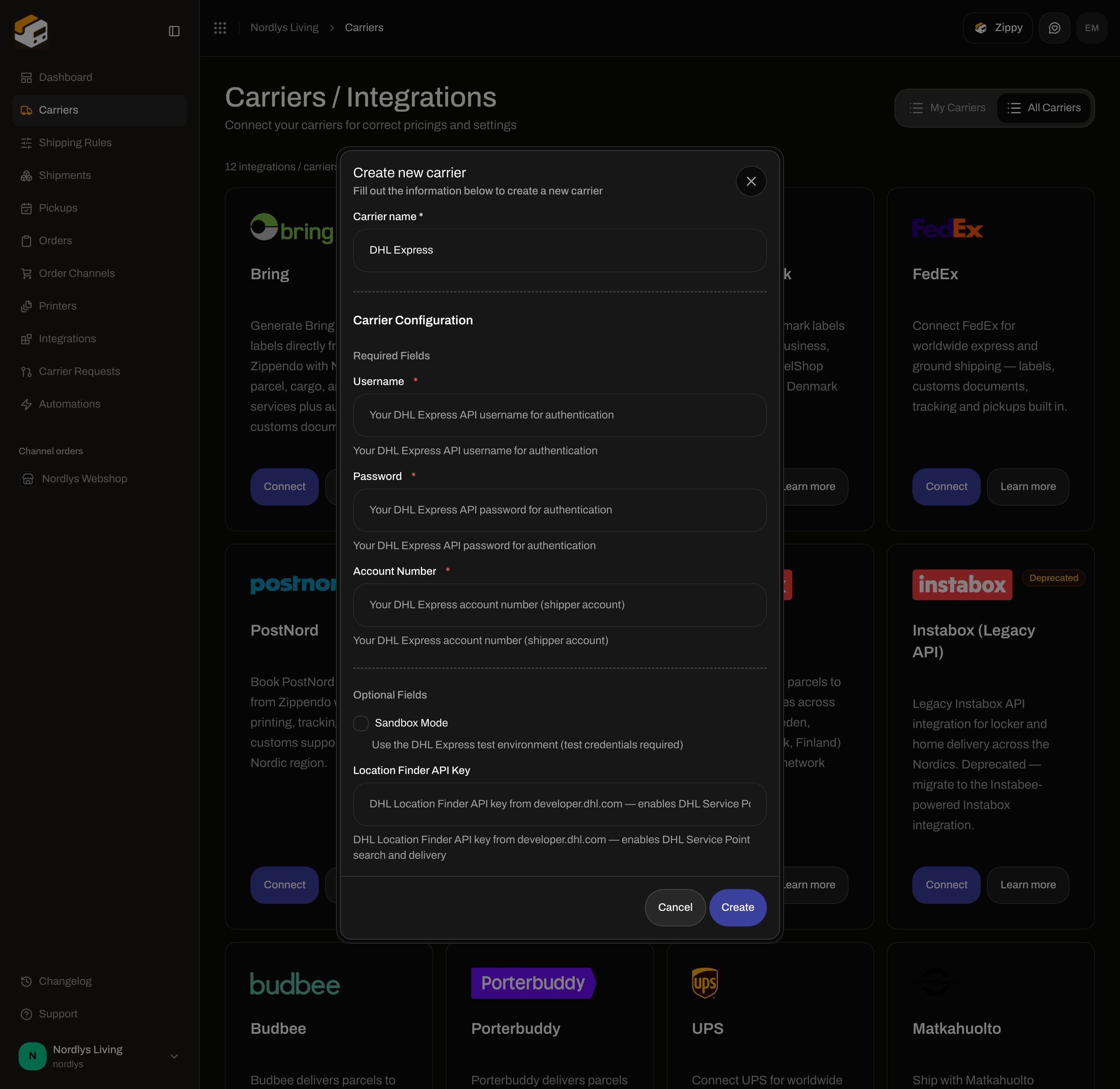Image resolution: width=1120 pixels, height=1089 pixels.
Task: Open the chat feedback icon
Action: [x=1054, y=28]
